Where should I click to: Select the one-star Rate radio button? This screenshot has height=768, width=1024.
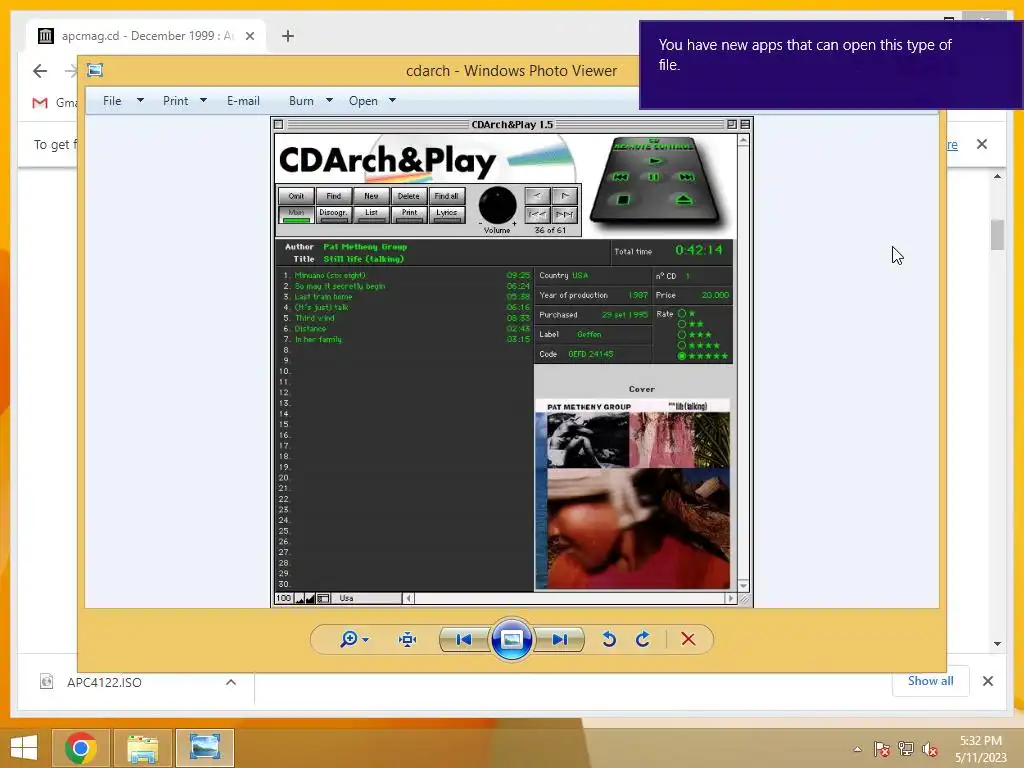(x=682, y=313)
